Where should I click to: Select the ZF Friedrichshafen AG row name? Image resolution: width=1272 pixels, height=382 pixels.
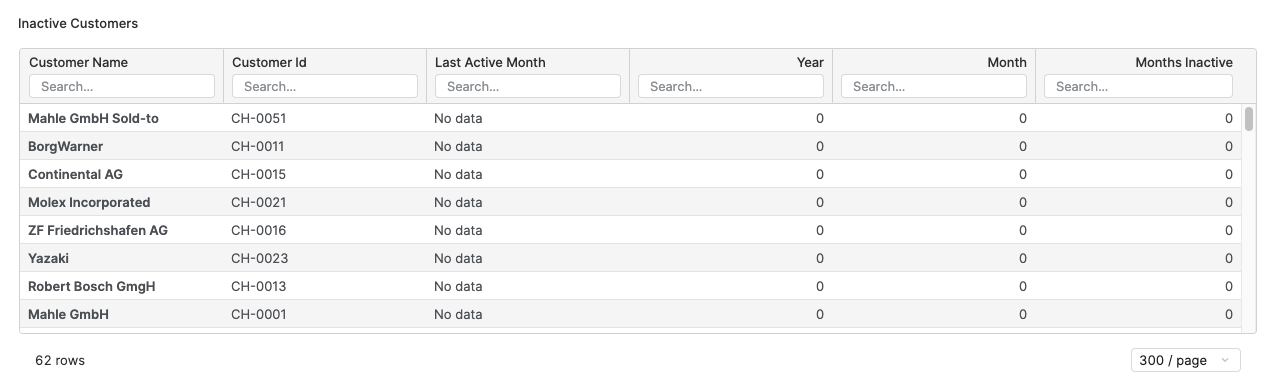98,230
